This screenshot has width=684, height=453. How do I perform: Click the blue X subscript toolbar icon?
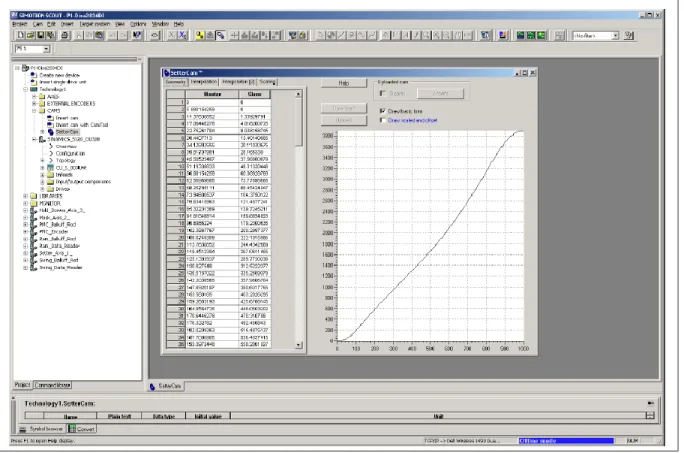[182, 35]
